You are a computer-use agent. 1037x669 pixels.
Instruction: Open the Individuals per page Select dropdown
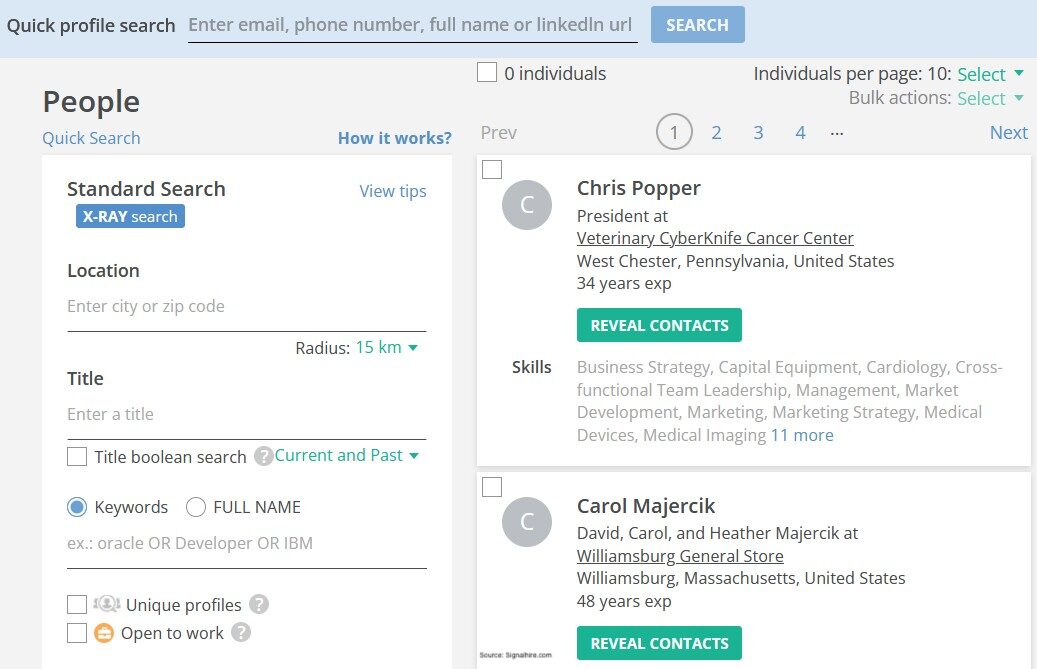pyautogui.click(x=990, y=74)
